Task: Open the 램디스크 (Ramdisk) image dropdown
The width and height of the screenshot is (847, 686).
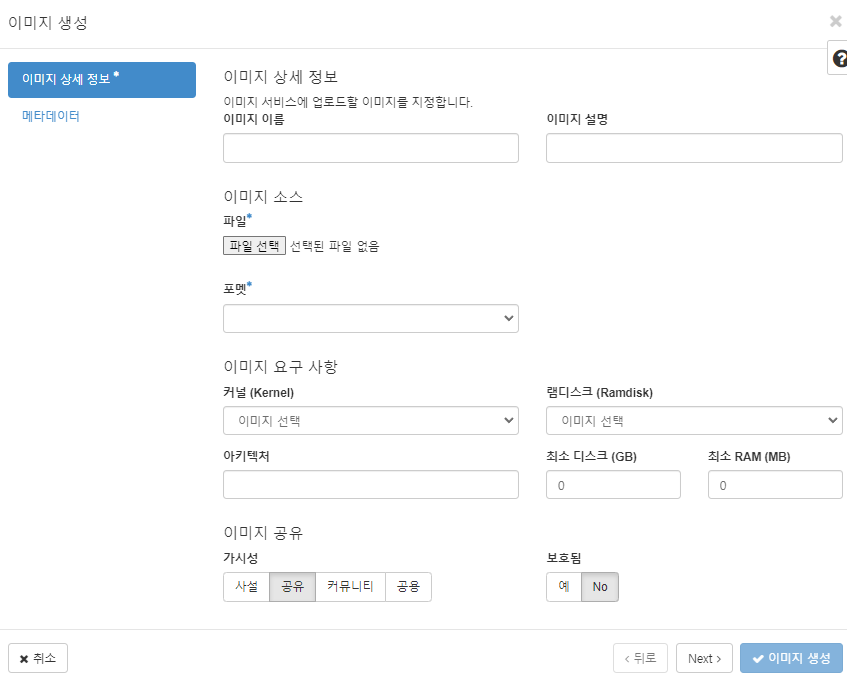Action: tap(694, 421)
